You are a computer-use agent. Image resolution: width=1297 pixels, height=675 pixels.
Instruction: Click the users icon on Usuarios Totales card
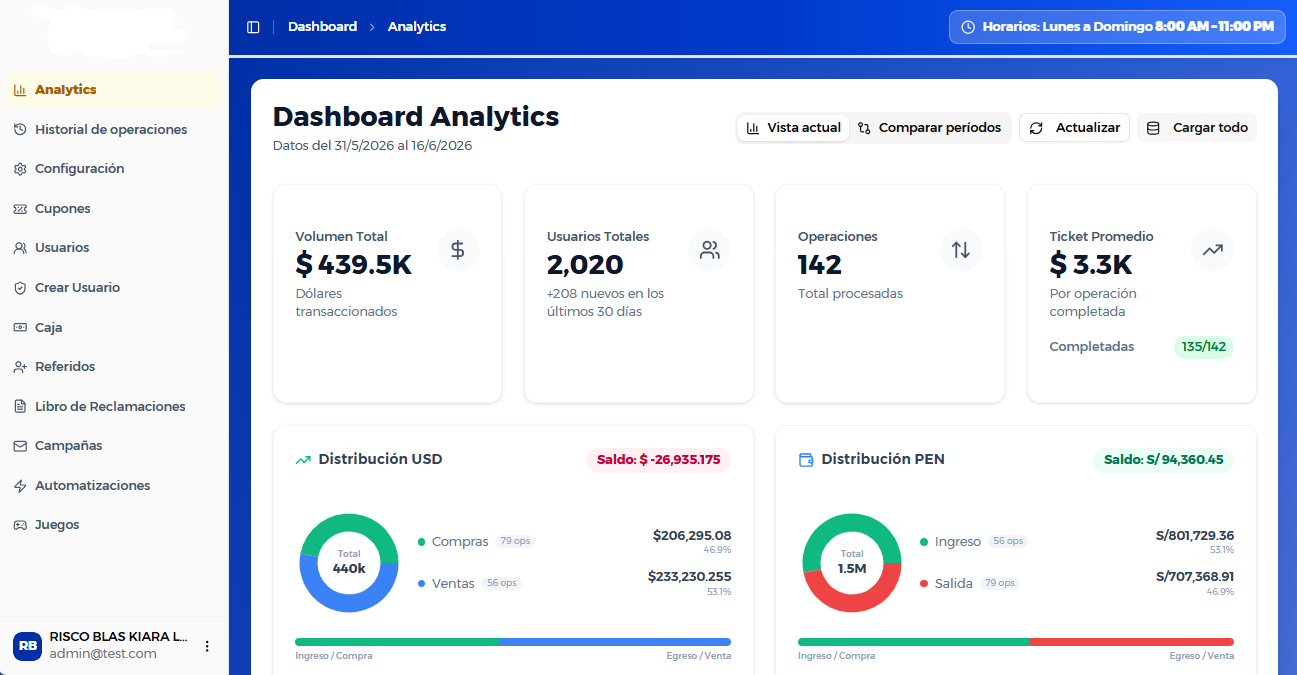point(710,250)
